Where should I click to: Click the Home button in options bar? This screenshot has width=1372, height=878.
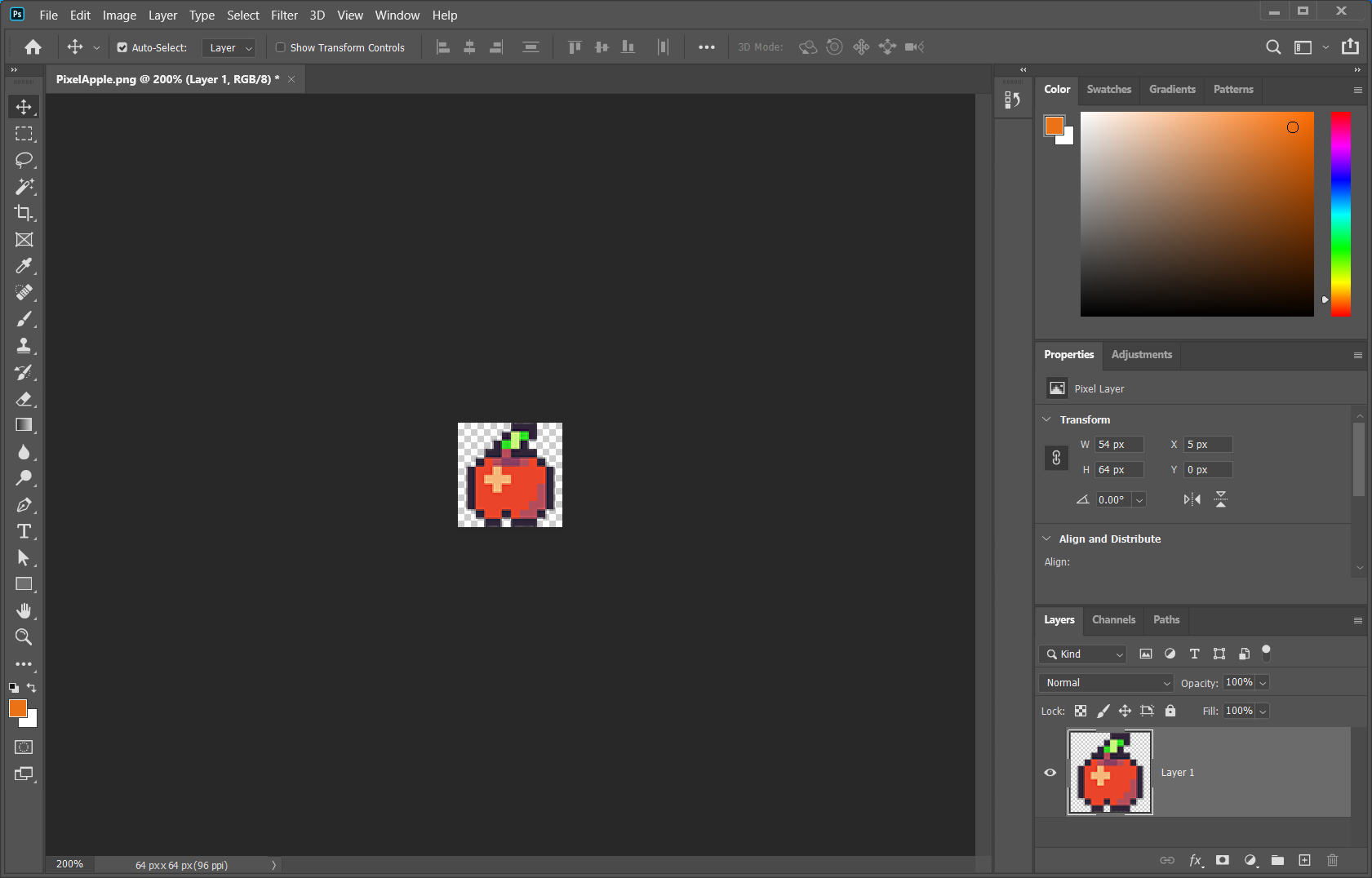tap(33, 47)
